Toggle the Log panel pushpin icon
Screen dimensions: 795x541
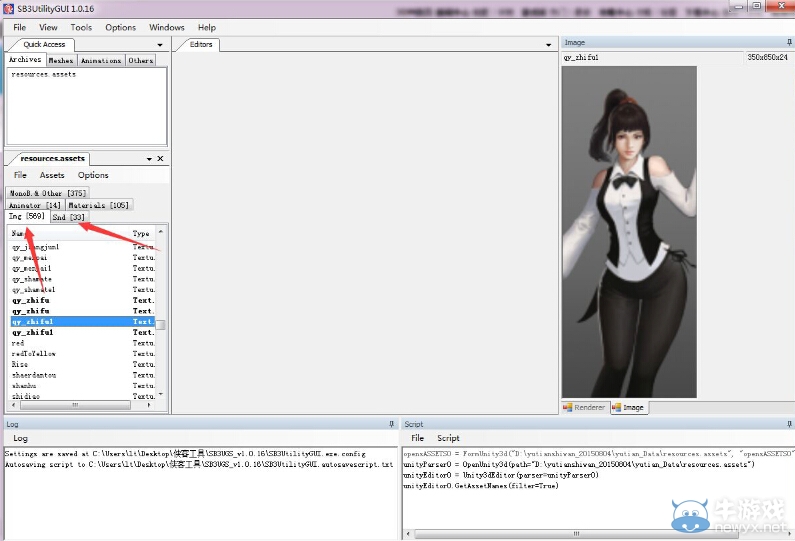click(x=391, y=424)
